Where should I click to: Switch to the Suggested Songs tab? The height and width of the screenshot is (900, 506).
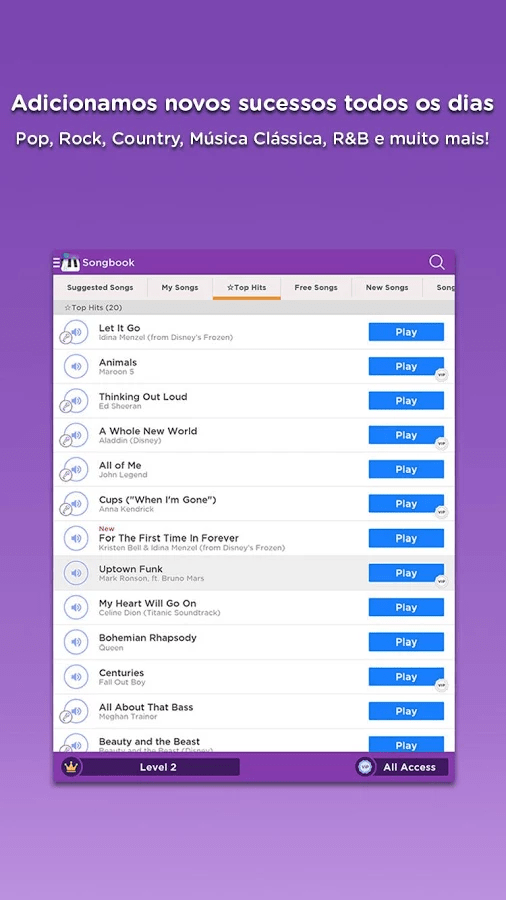100,288
